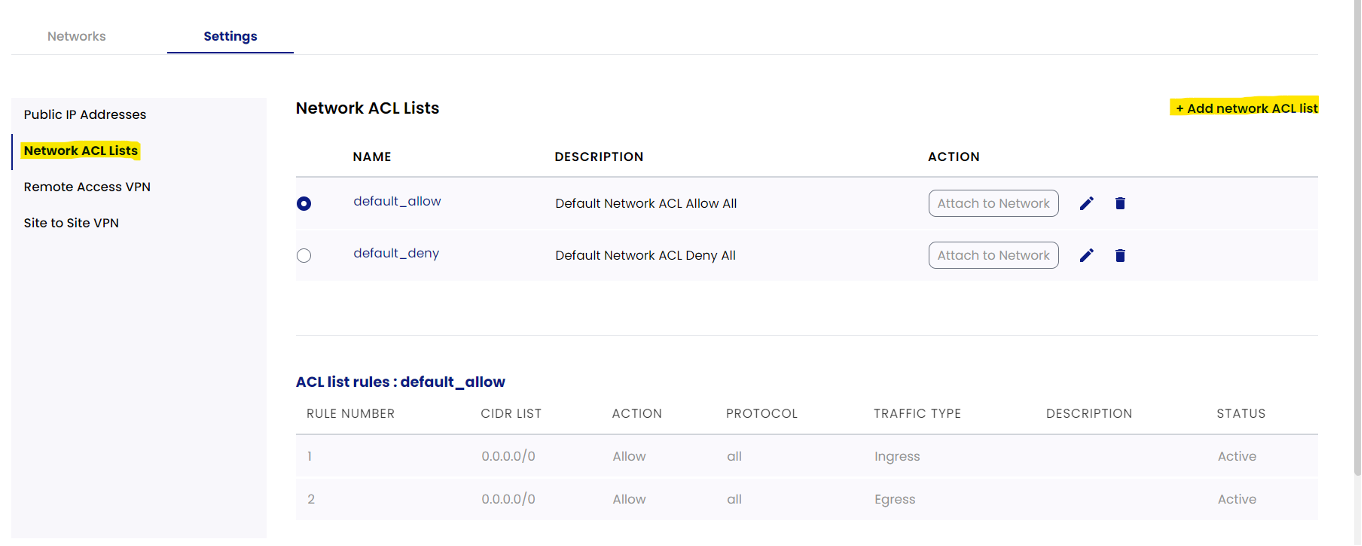Screen dimensions: 1362x546
Task: Delete the default_deny ACL via trash icon
Action: coord(1120,255)
